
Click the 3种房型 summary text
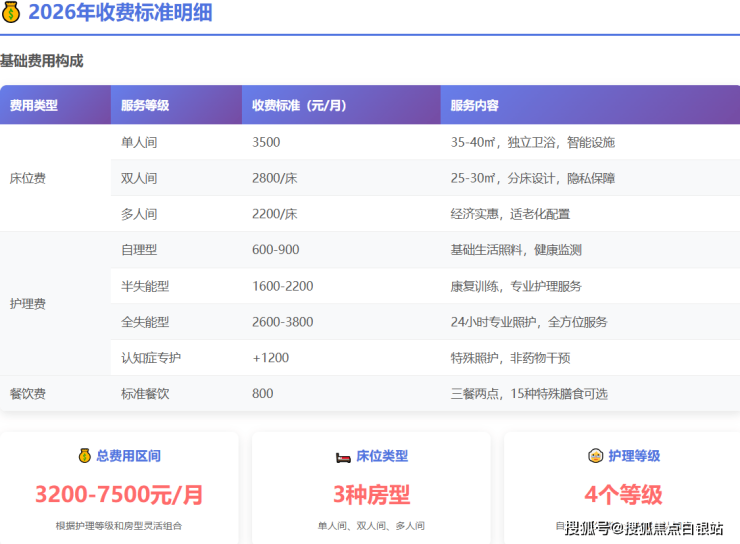click(371, 494)
